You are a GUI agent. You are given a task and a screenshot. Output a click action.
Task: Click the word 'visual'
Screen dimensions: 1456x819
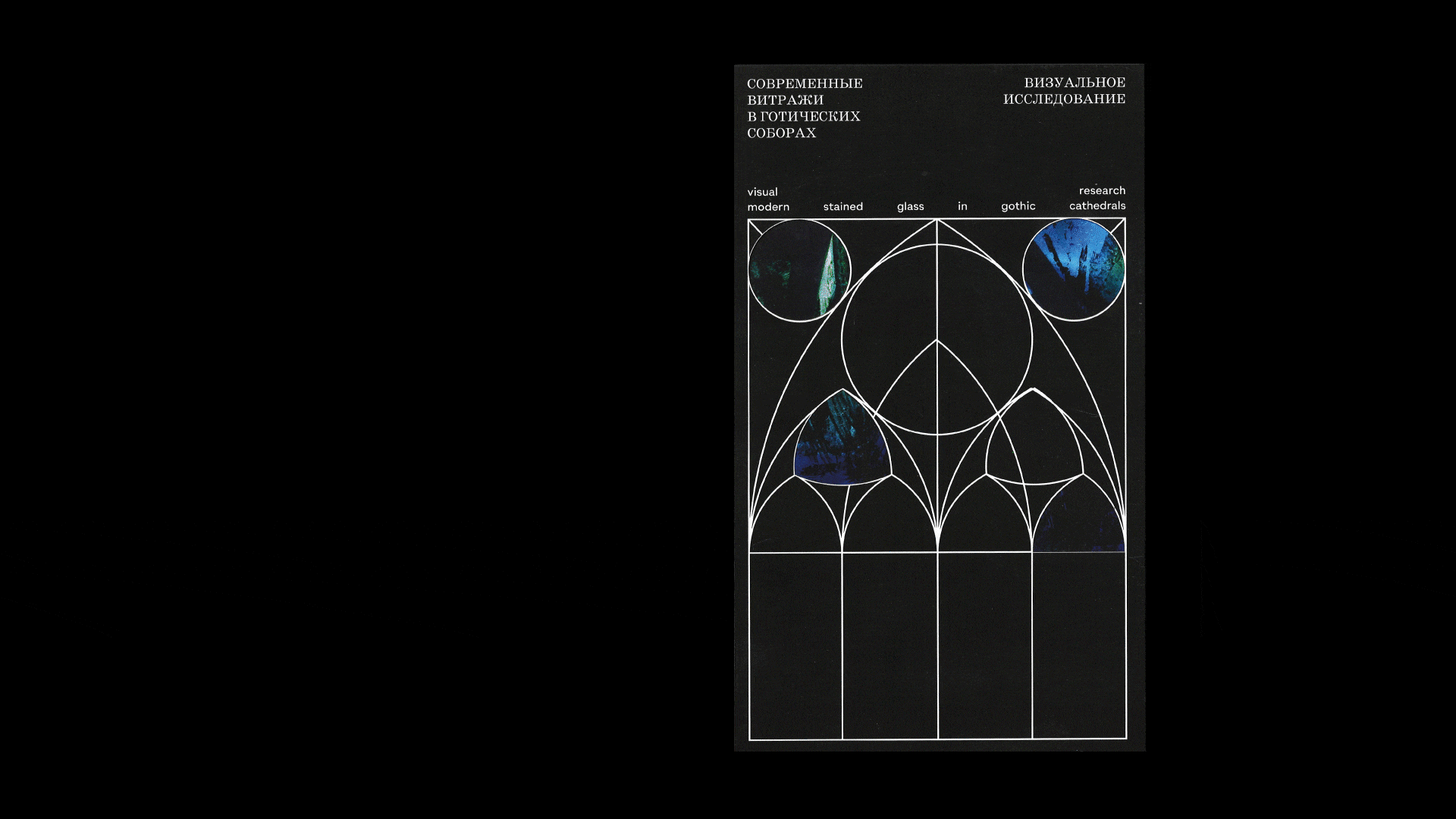[x=762, y=192]
